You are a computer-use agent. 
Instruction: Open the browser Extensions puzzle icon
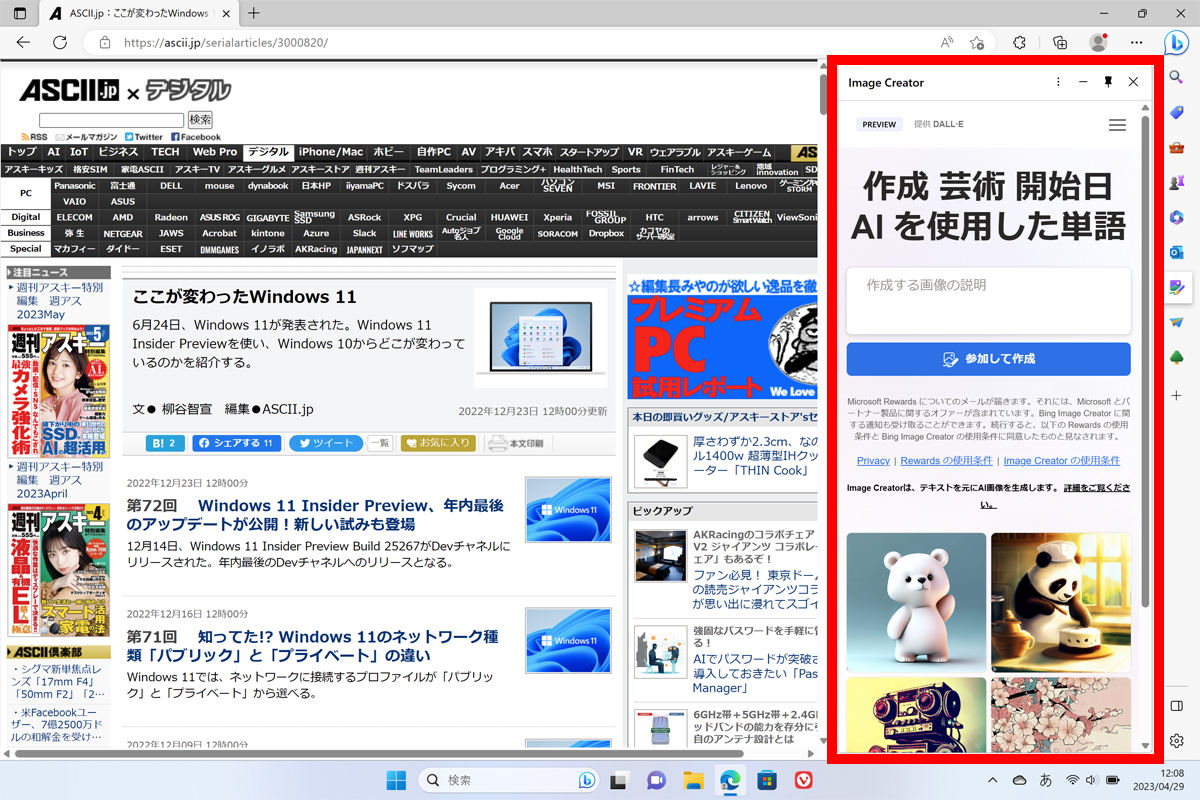coord(1019,43)
